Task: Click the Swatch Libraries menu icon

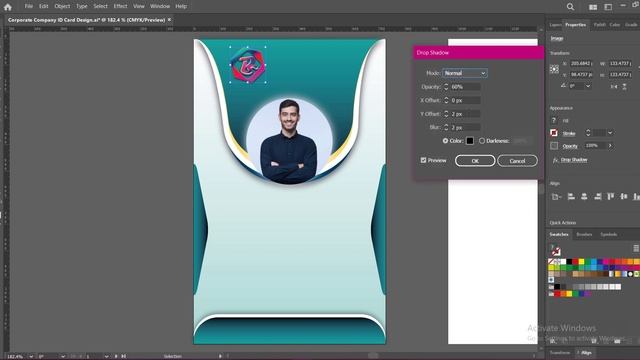Action: pyautogui.click(x=553, y=340)
